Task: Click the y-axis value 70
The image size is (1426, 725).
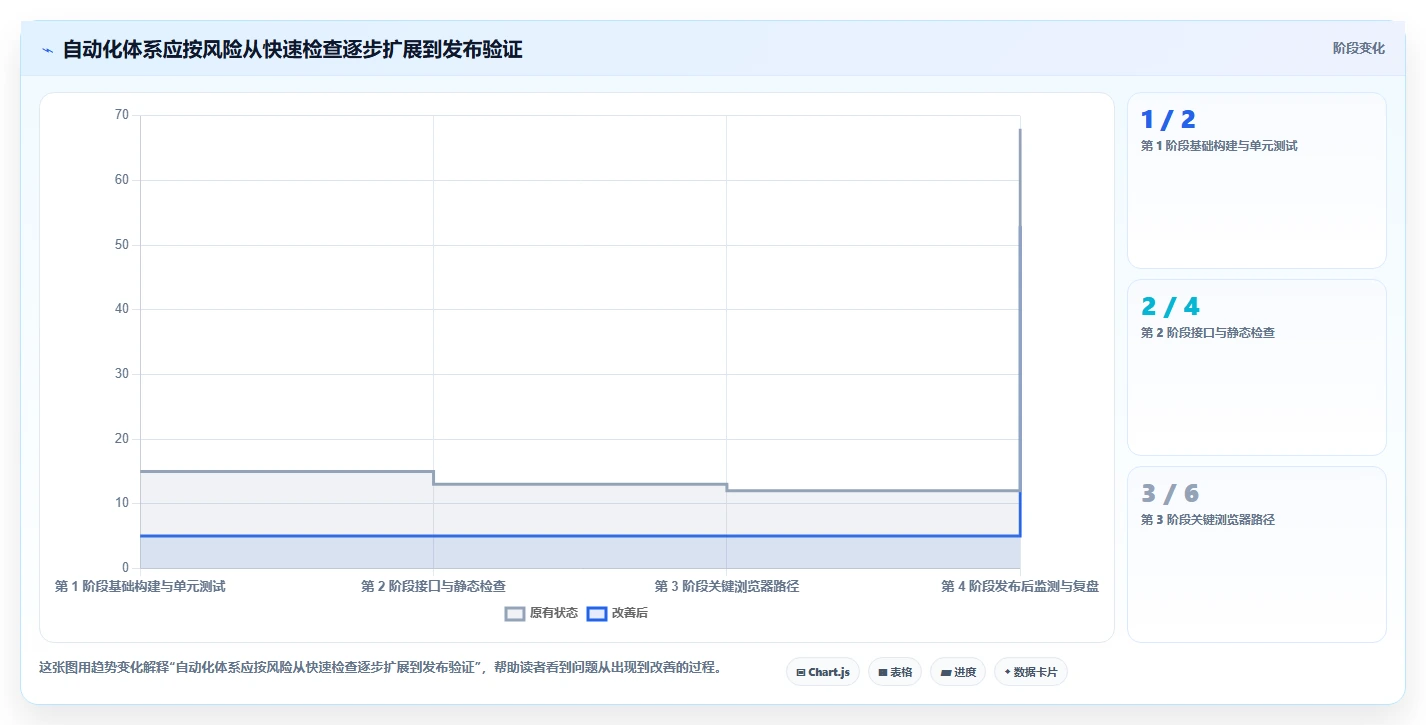Action: click(x=122, y=115)
